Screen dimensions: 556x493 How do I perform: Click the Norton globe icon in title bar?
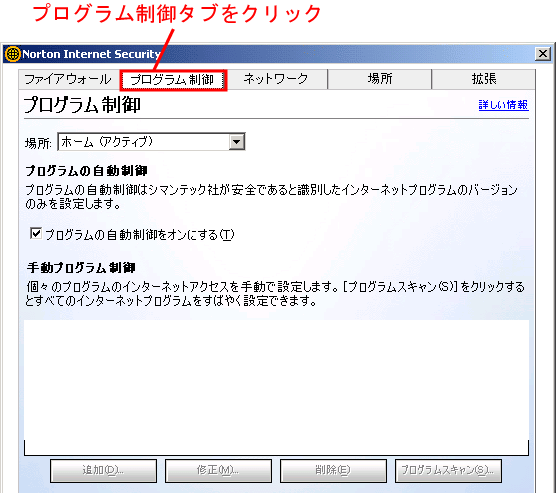click(12, 54)
